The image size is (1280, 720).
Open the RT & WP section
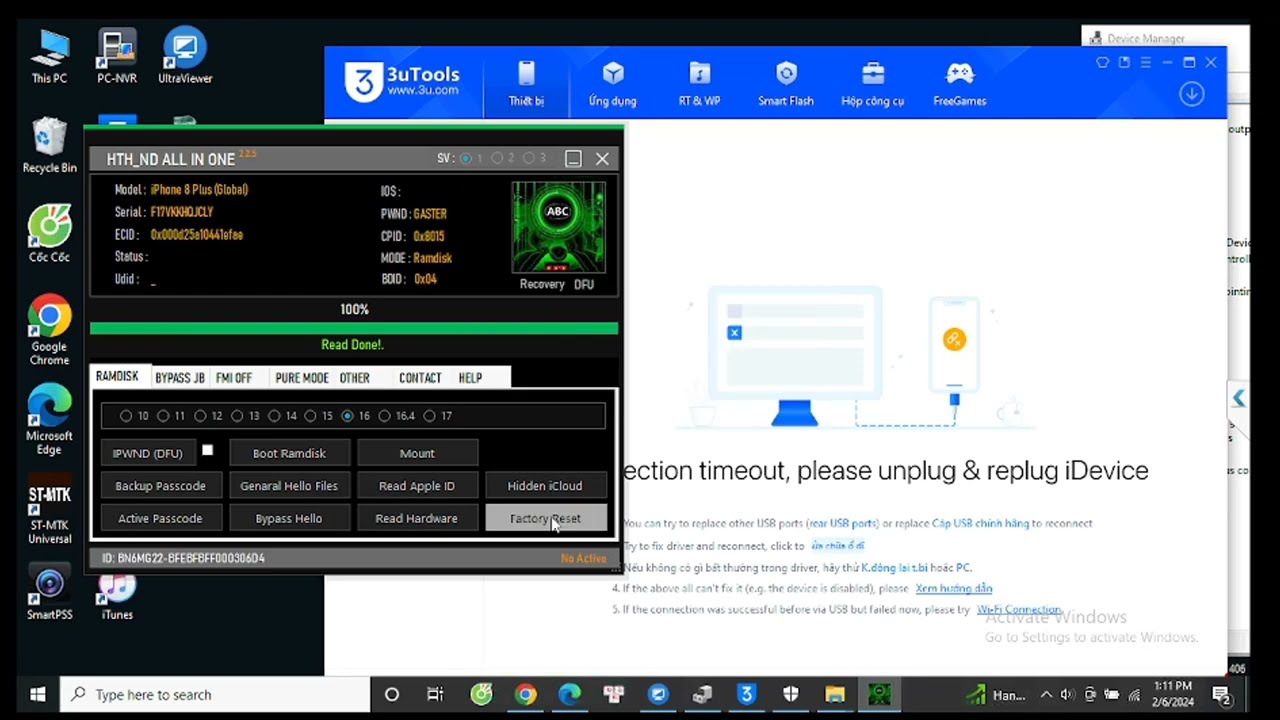[699, 84]
